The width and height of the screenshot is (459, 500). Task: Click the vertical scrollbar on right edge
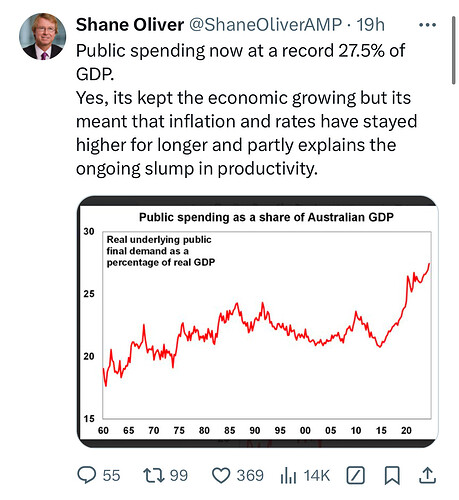[x=454, y=50]
